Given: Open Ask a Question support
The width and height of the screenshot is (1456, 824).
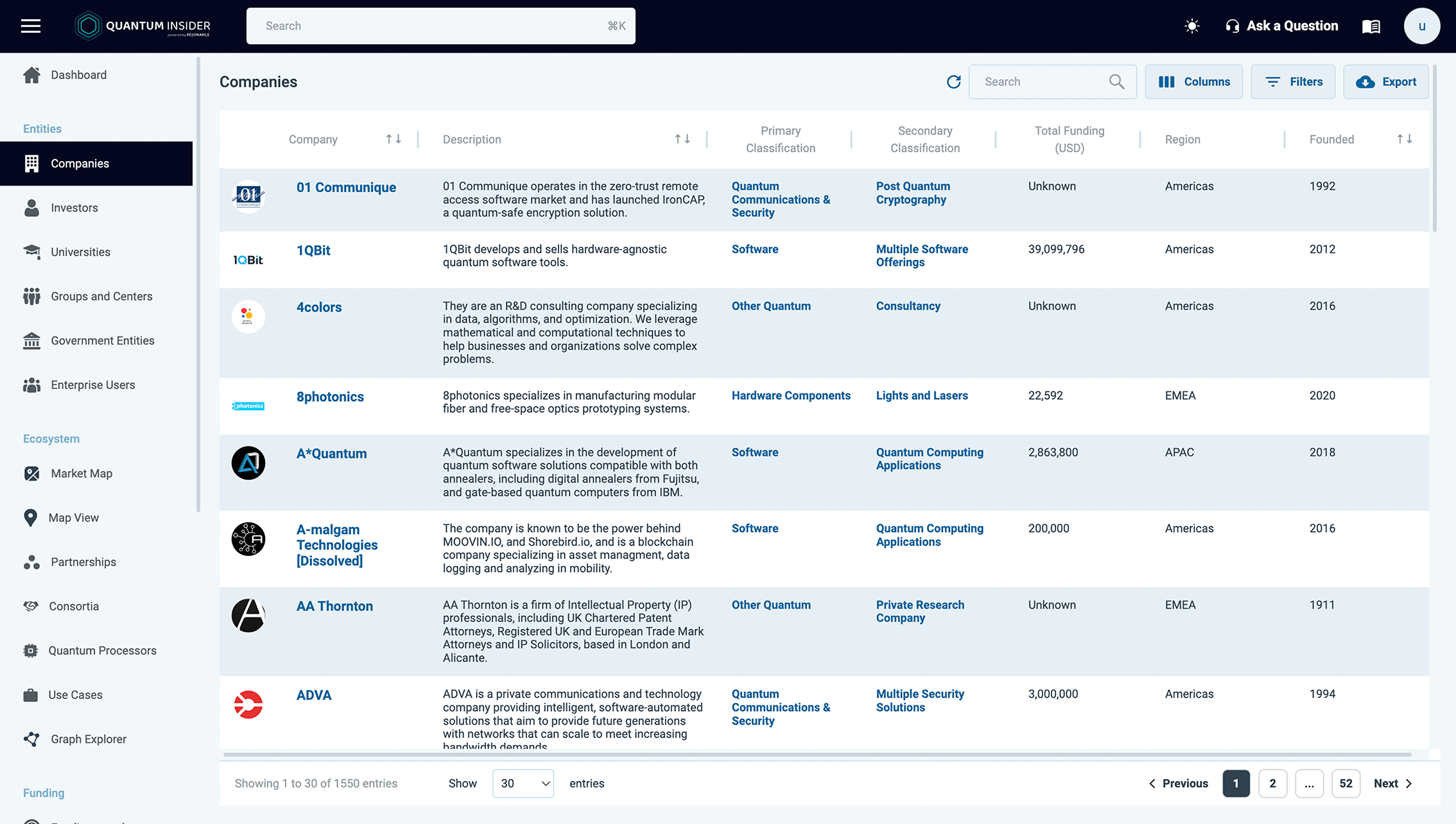Looking at the screenshot, I should [1282, 26].
